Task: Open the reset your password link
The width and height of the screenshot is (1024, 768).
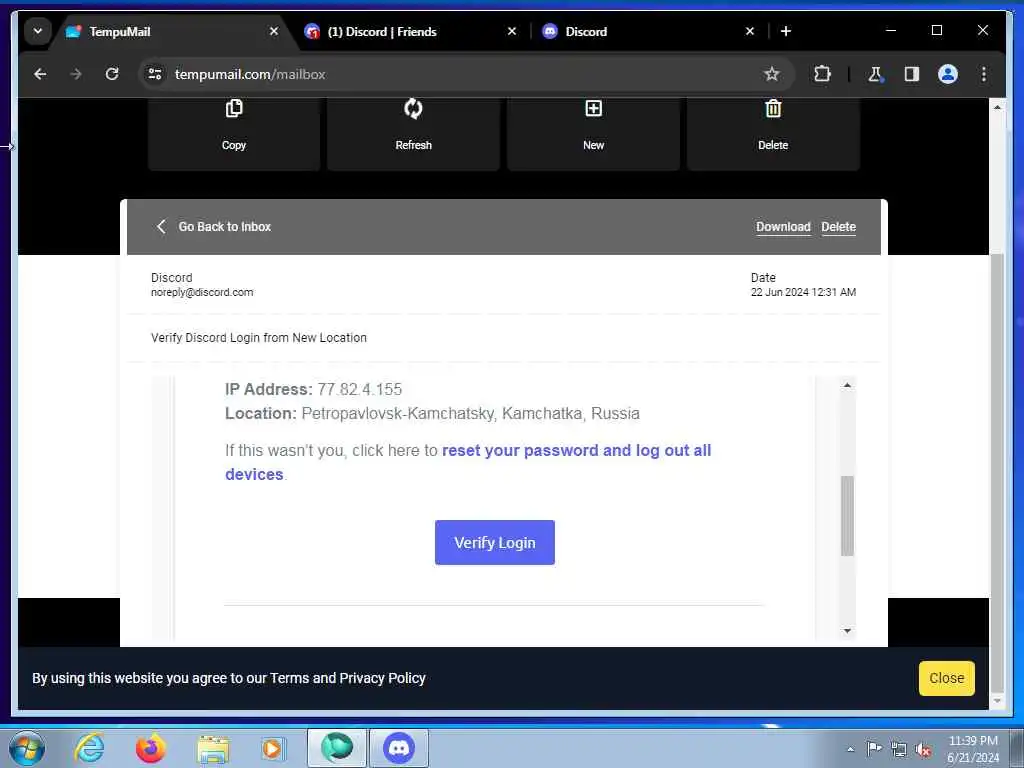Action: [468, 462]
